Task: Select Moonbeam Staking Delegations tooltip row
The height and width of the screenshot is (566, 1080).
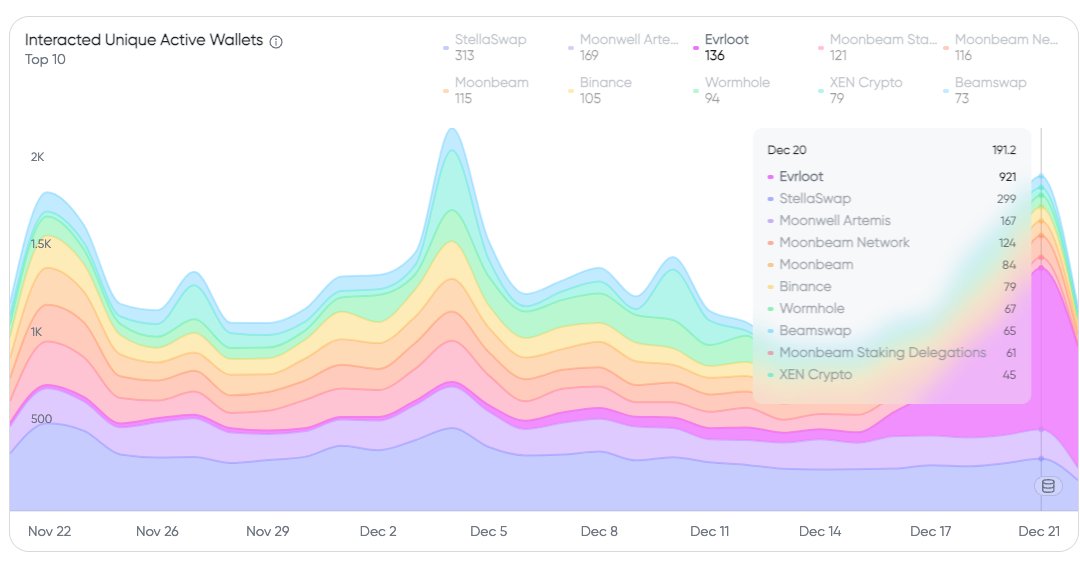Action: coord(892,353)
